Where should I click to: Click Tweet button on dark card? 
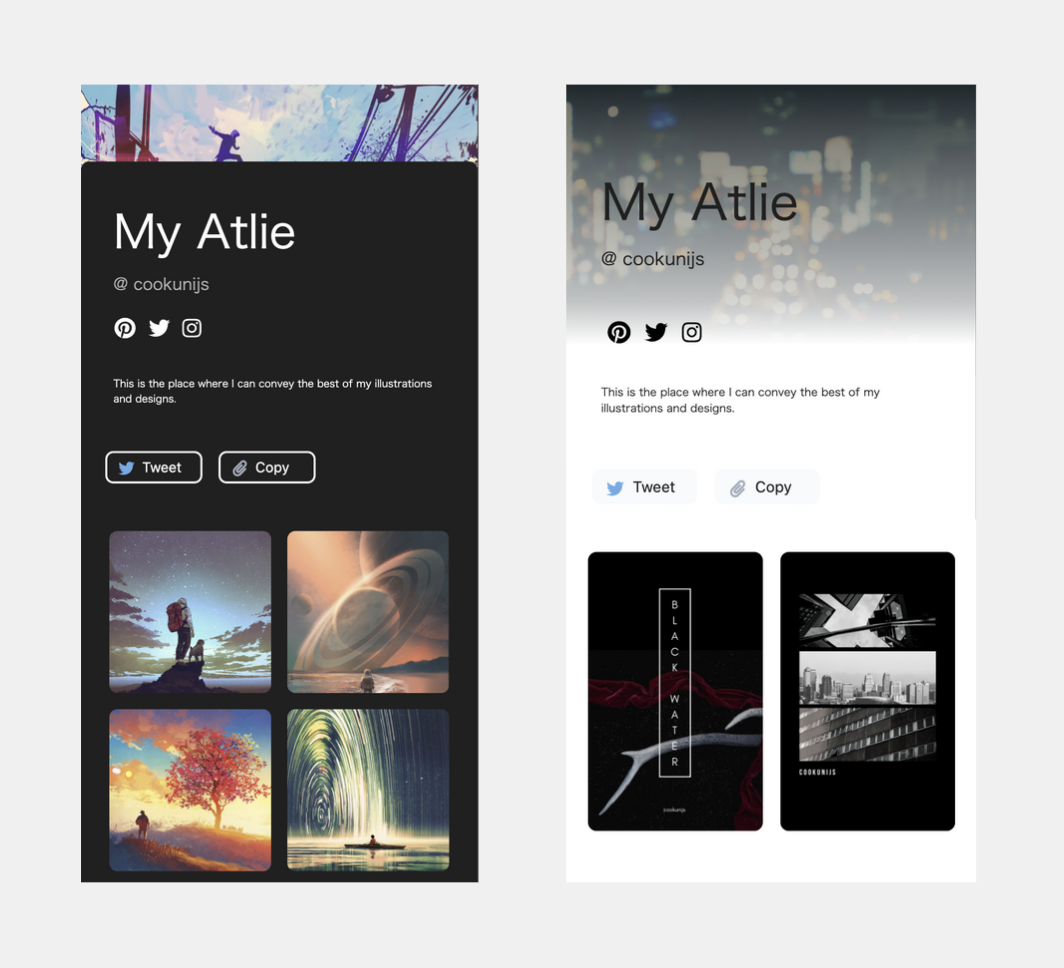pos(154,467)
